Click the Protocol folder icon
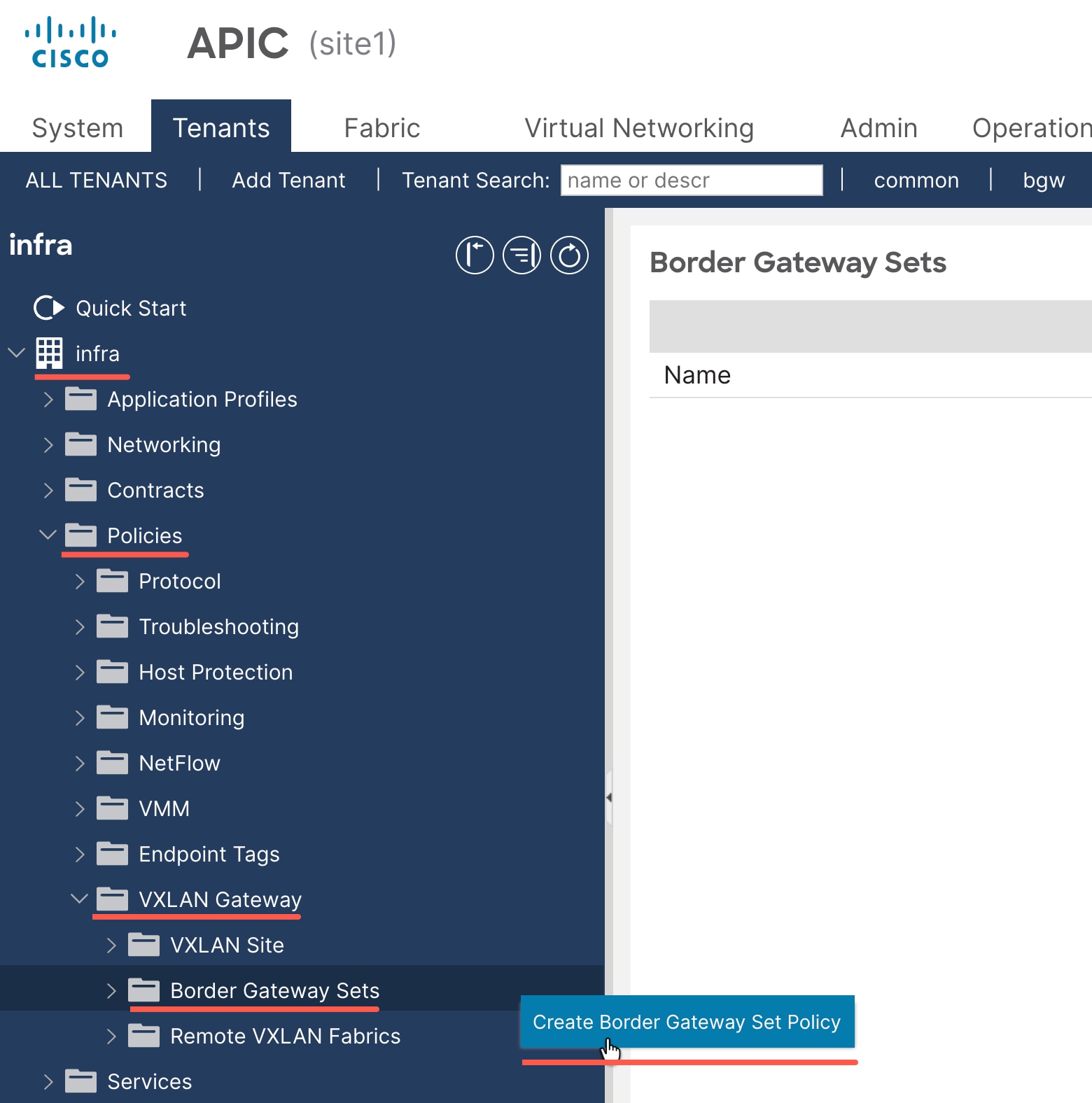The image size is (1092, 1103). click(112, 581)
